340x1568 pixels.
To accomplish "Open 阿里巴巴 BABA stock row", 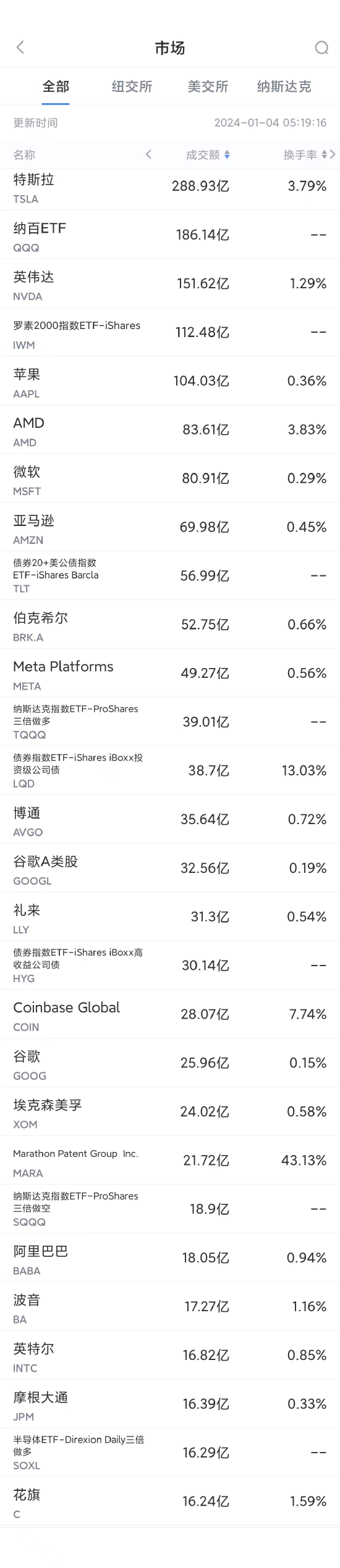I will 170,1258.
